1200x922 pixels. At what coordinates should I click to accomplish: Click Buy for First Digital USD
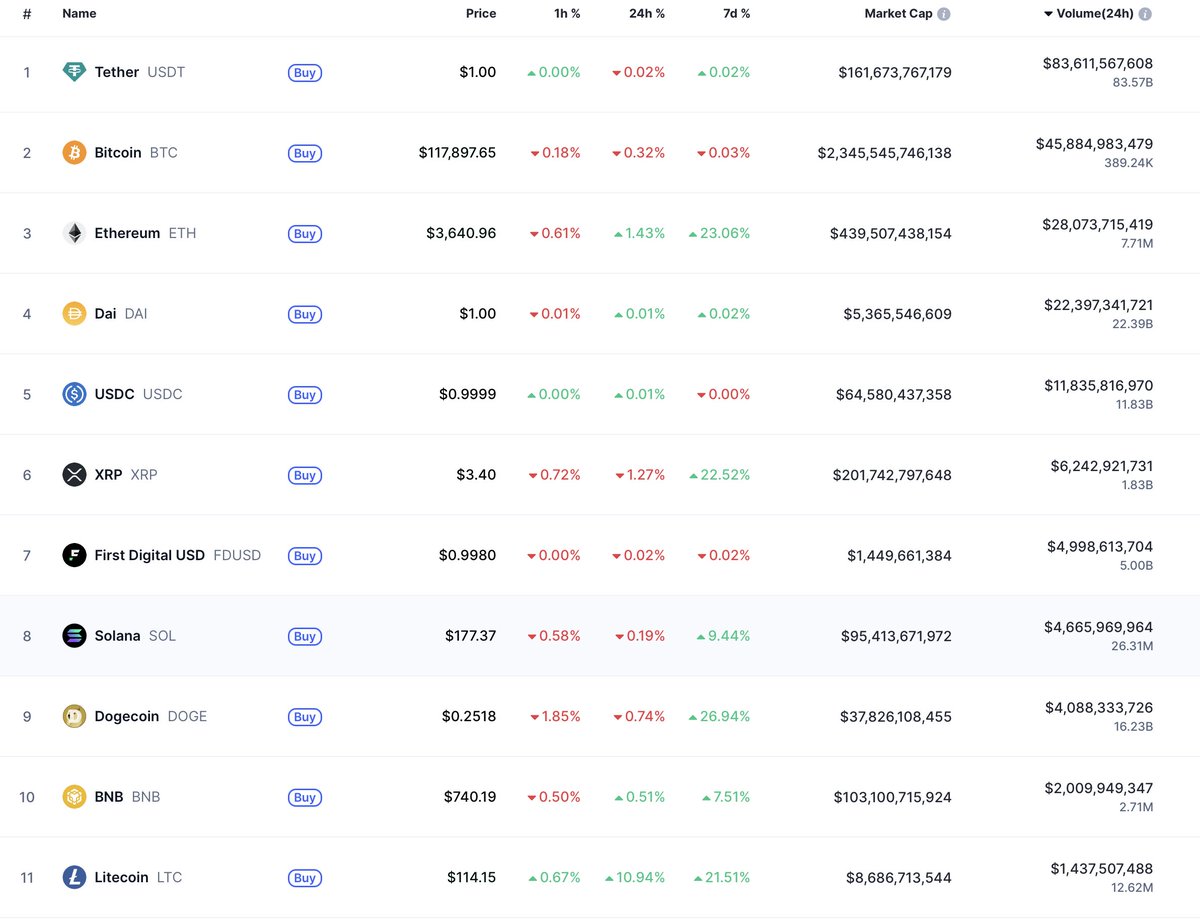point(305,556)
